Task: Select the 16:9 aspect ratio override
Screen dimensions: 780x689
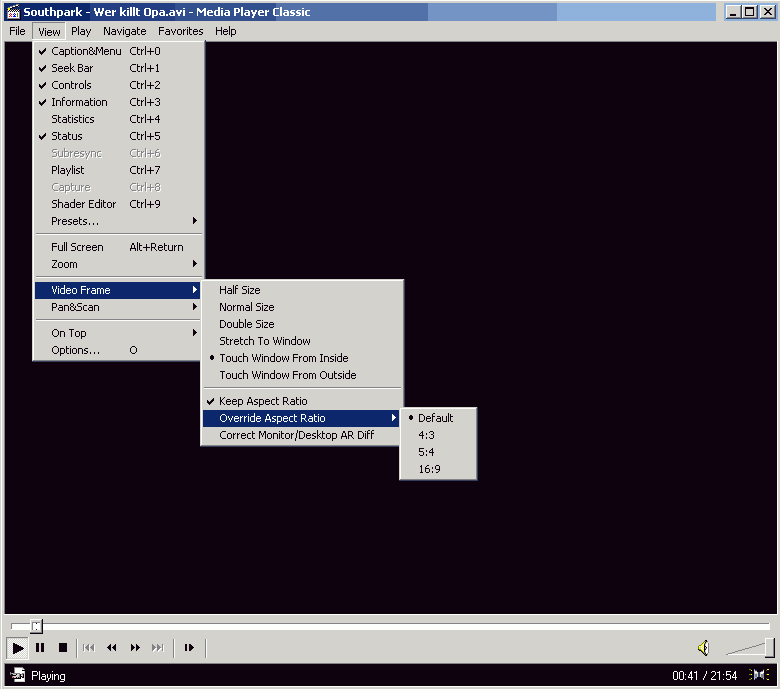Action: [429, 469]
